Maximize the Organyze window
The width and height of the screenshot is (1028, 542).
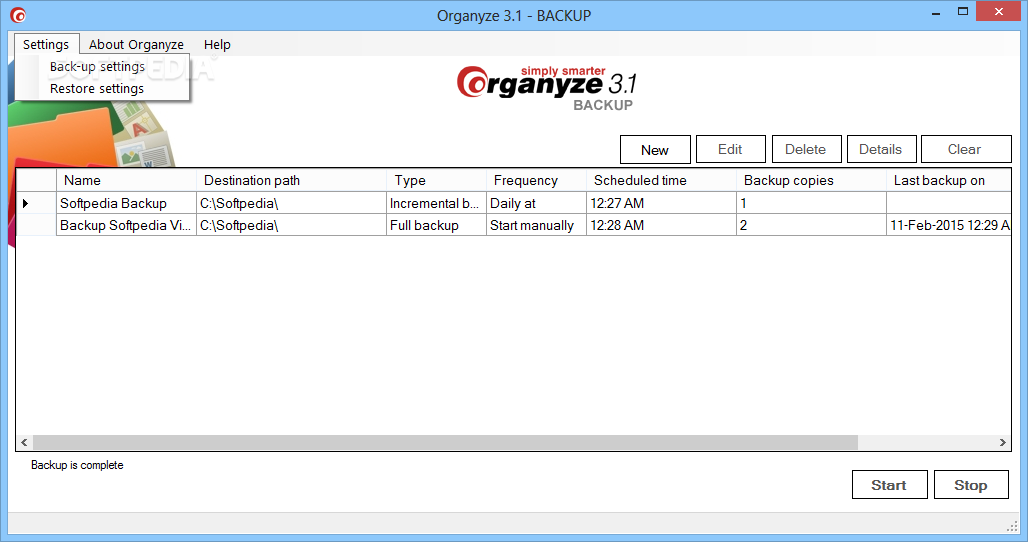point(962,12)
